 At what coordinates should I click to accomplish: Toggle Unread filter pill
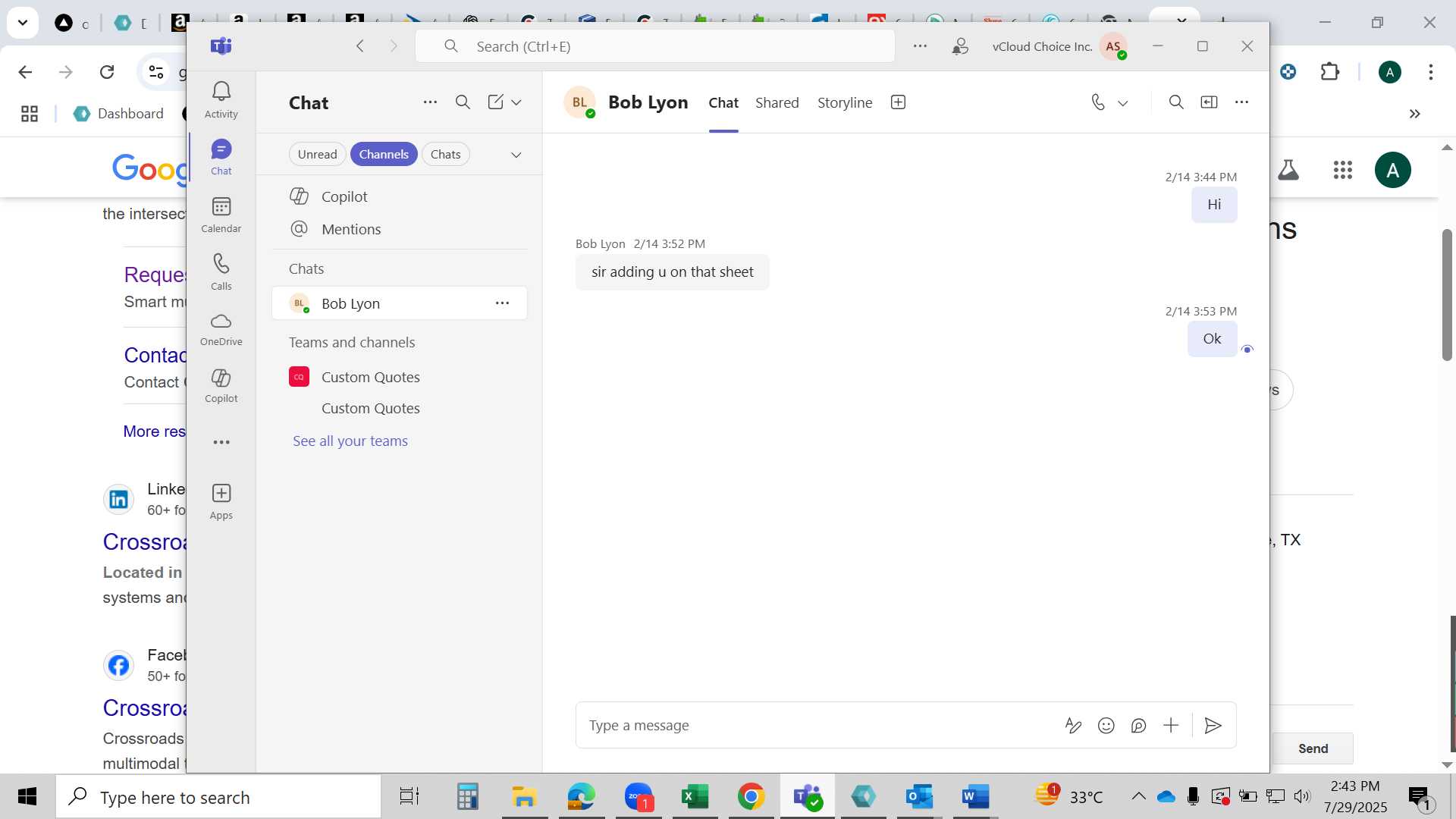point(317,154)
